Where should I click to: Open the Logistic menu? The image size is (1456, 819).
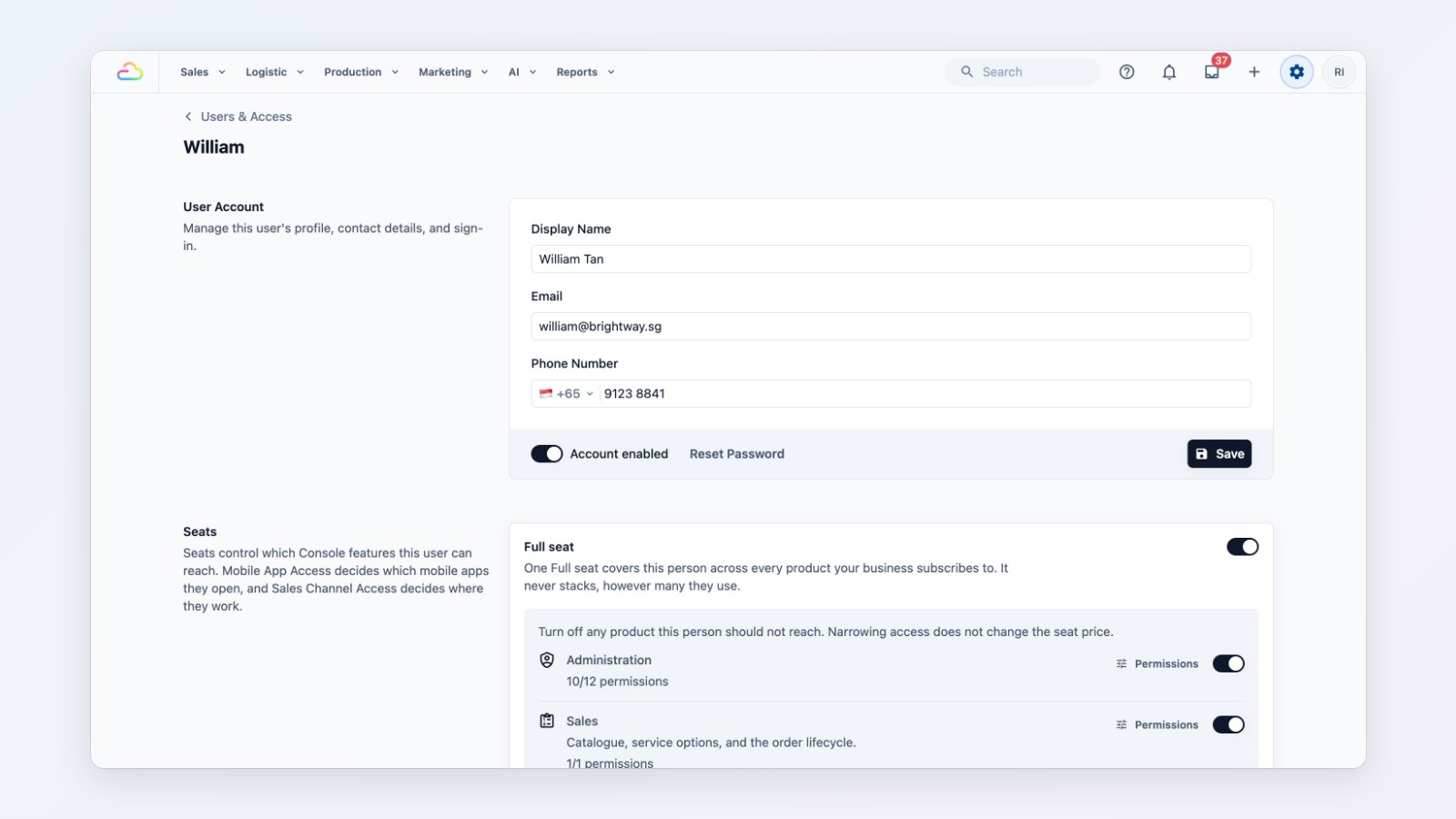275,72
